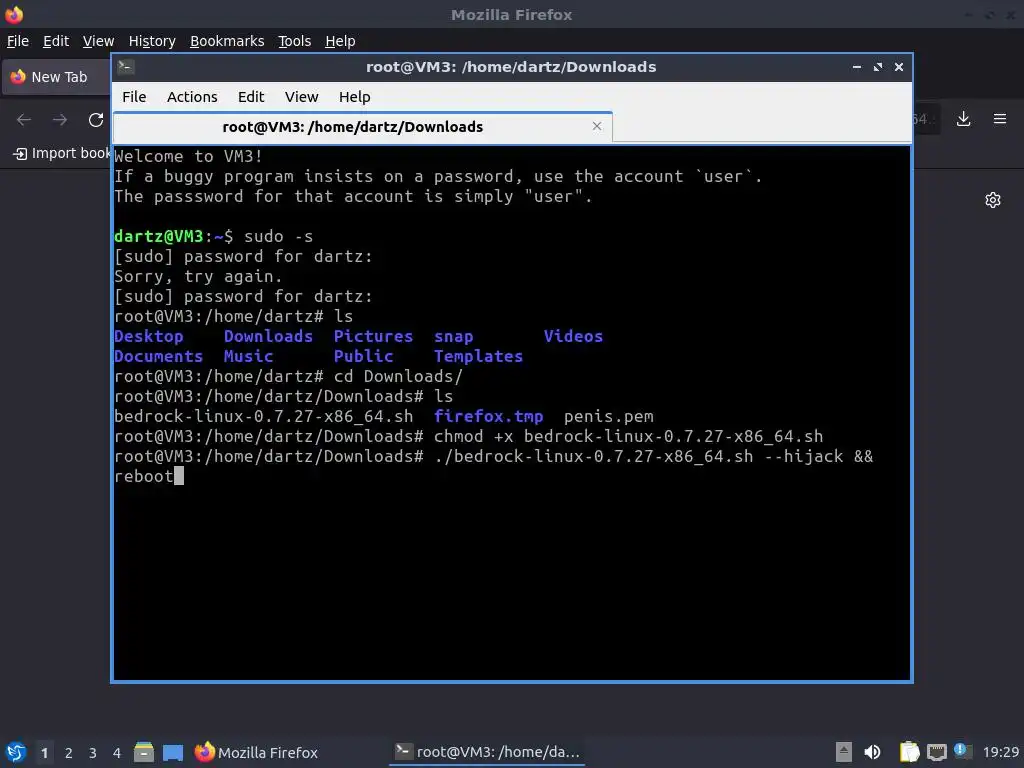Select the root@VM3 Downloads terminal tab
This screenshot has width=1024, height=768.
[x=362, y=127]
